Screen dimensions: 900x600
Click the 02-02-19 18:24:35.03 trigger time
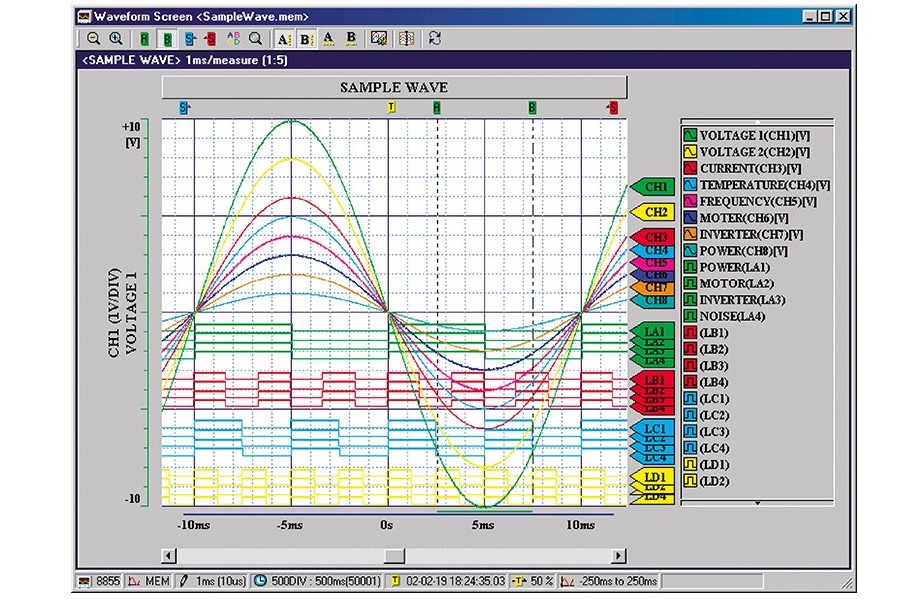click(448, 581)
